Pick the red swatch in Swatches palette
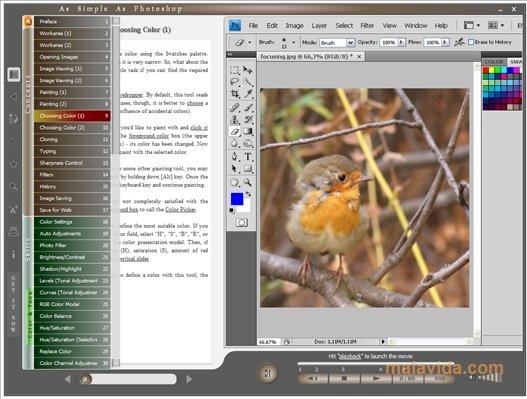 point(486,70)
